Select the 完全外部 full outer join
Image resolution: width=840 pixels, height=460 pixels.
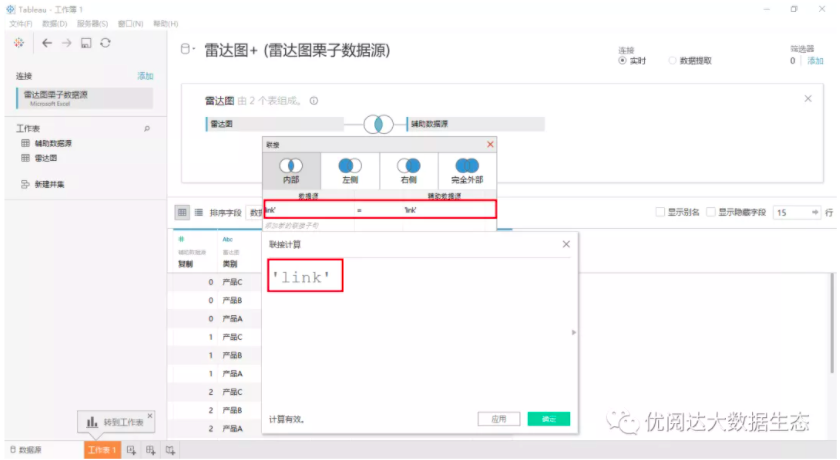click(x=467, y=171)
